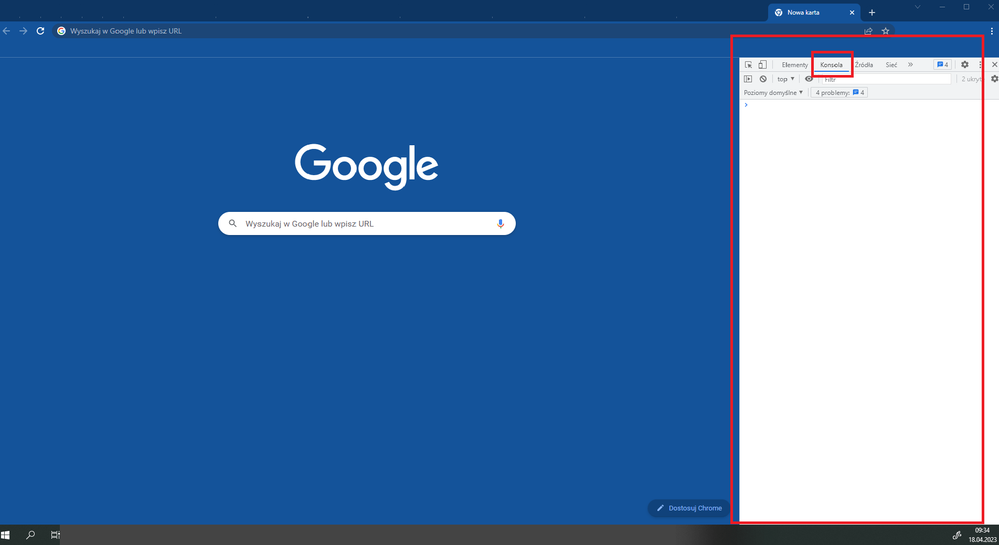The image size is (999, 545).
Task: Bookmark this page with star icon
Action: pos(885,31)
